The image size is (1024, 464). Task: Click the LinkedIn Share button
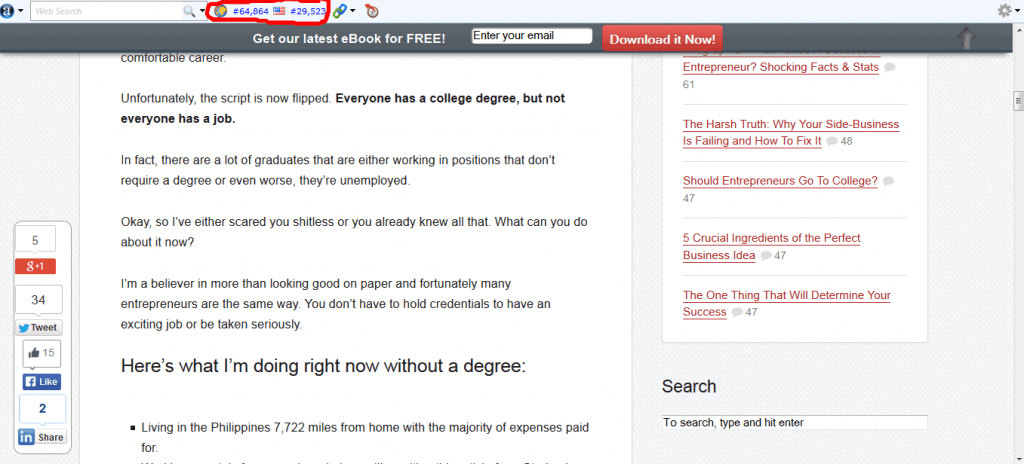[42, 437]
